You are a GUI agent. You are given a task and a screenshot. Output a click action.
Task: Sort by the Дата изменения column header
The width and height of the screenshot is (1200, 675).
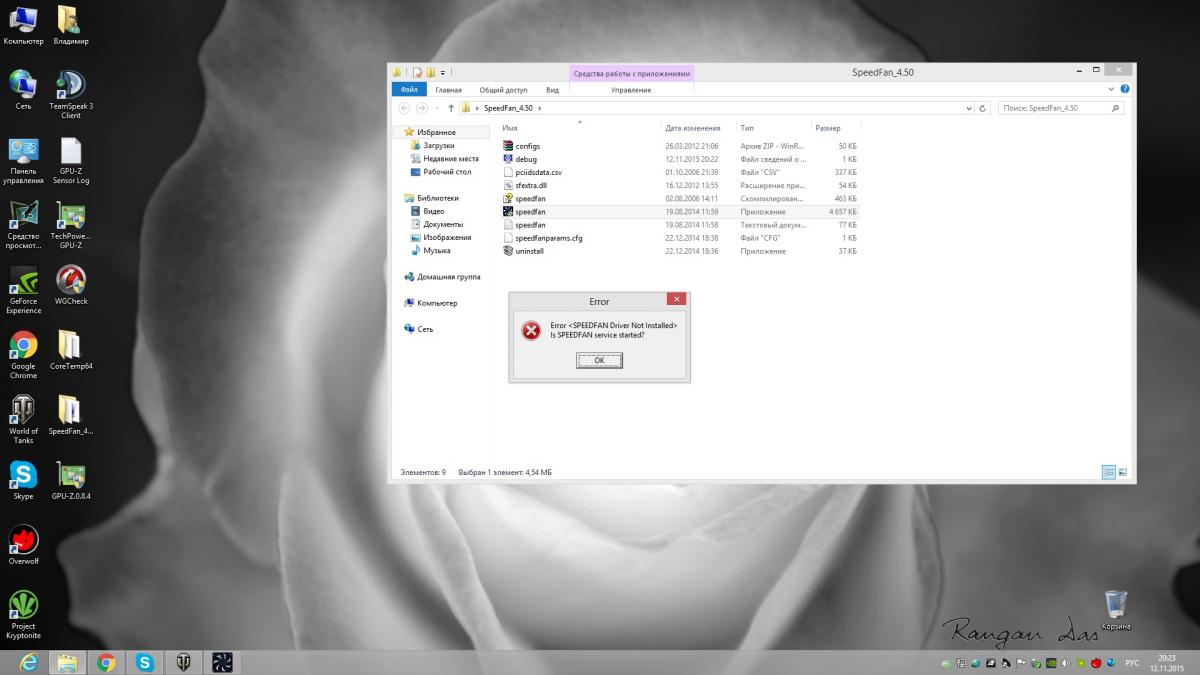coord(692,128)
